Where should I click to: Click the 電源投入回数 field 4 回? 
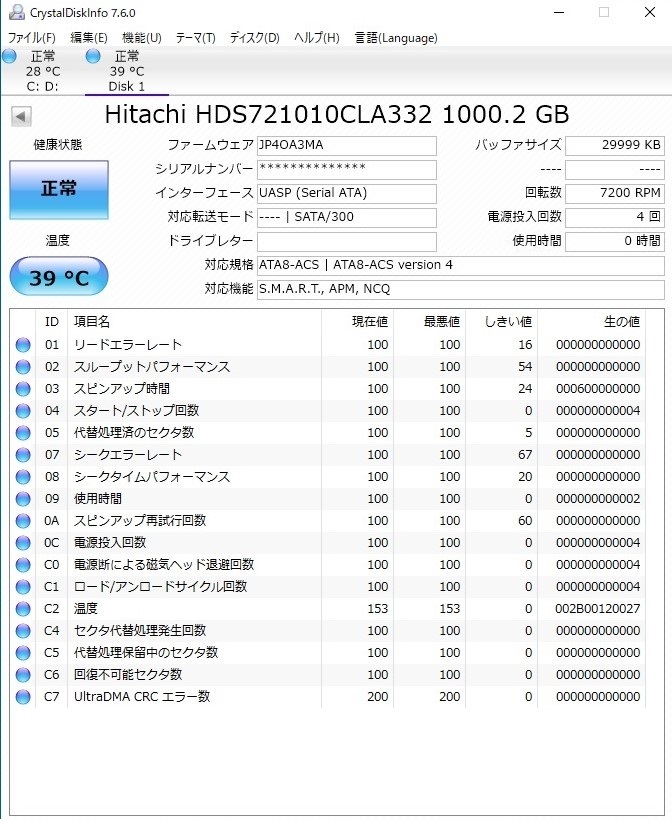[x=615, y=217]
